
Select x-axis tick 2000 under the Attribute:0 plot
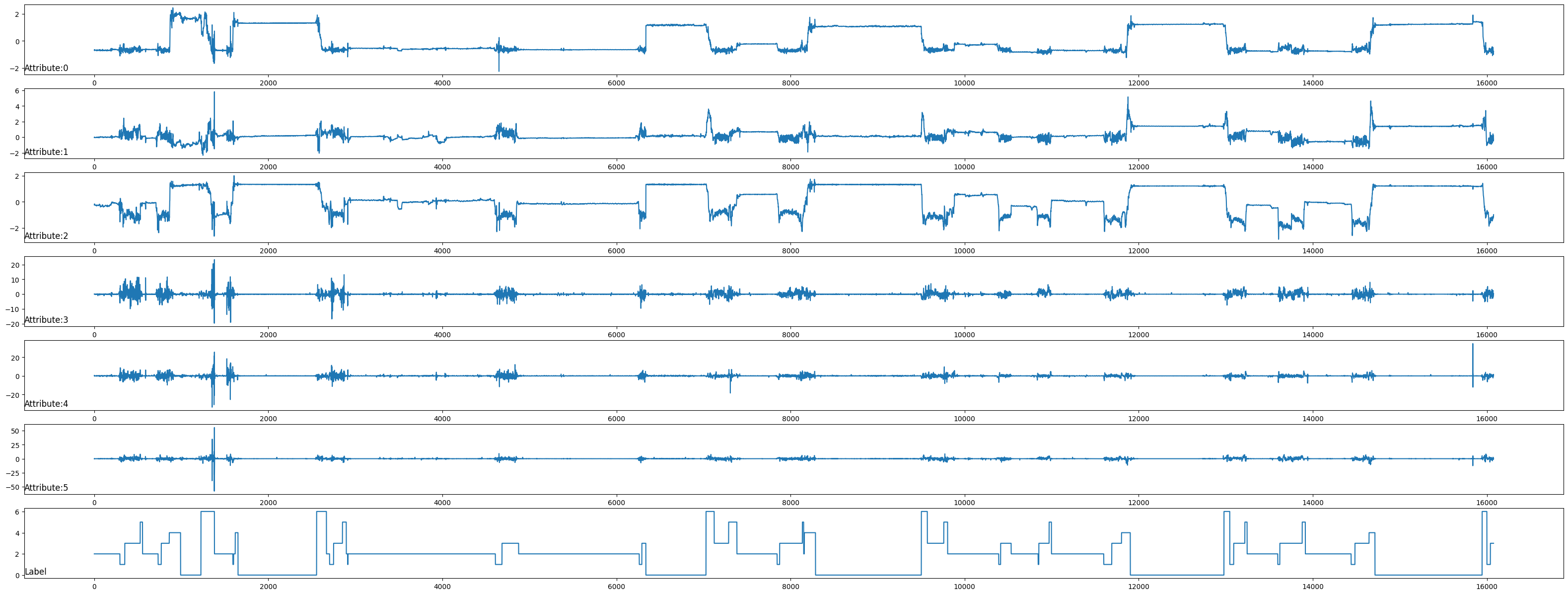pyautogui.click(x=269, y=83)
